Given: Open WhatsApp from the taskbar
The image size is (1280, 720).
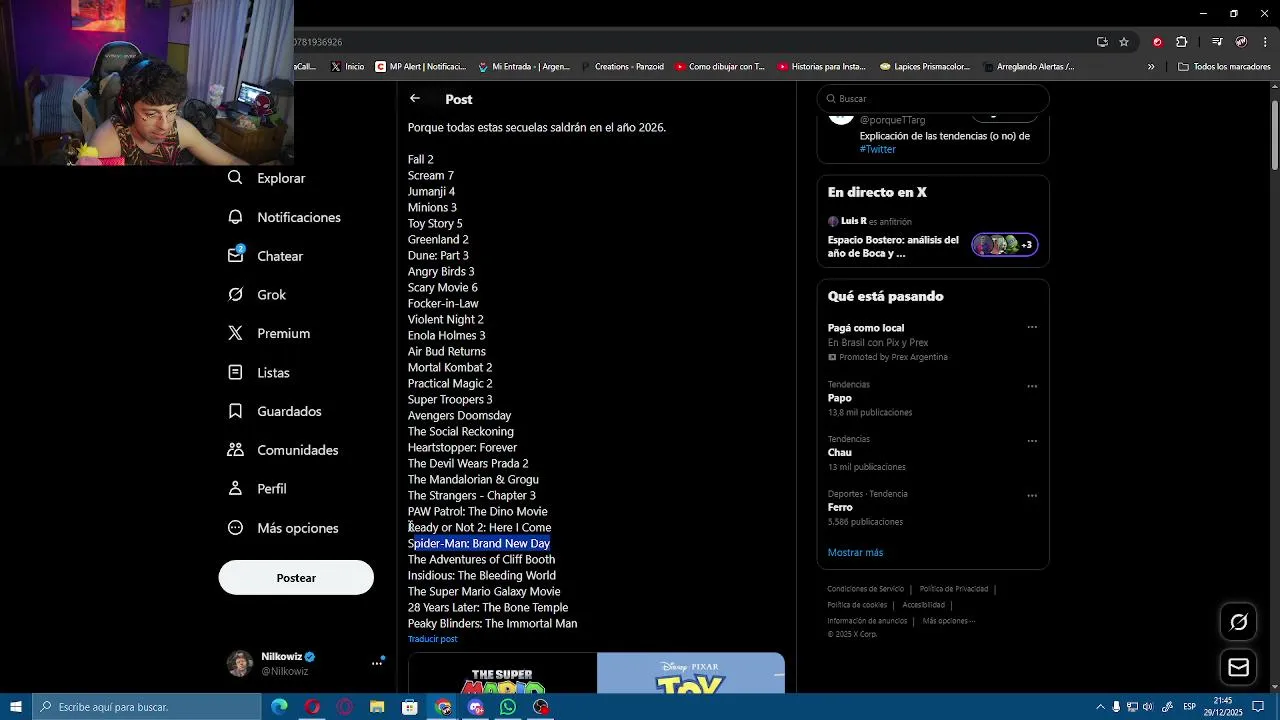Looking at the screenshot, I should [x=508, y=707].
